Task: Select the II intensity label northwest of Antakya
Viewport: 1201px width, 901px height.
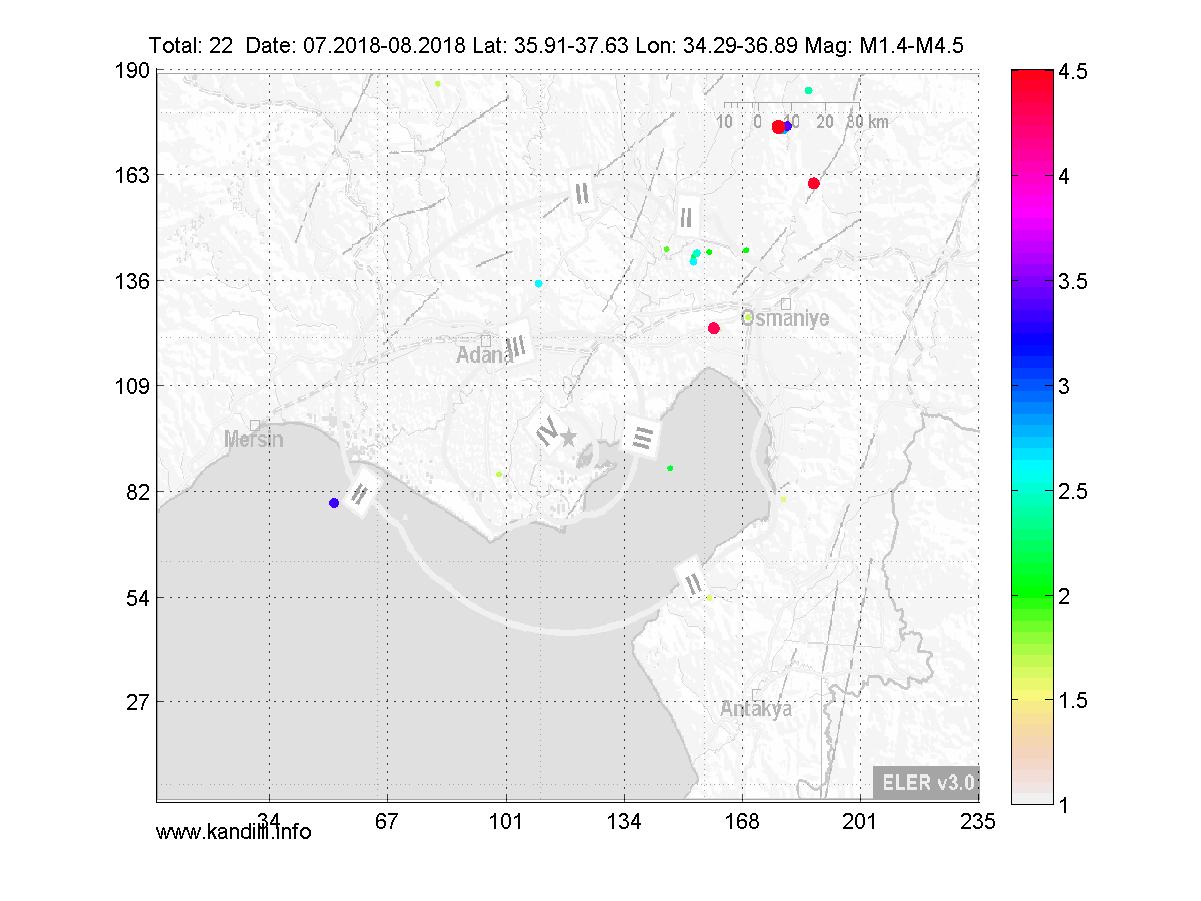Action: [x=692, y=581]
